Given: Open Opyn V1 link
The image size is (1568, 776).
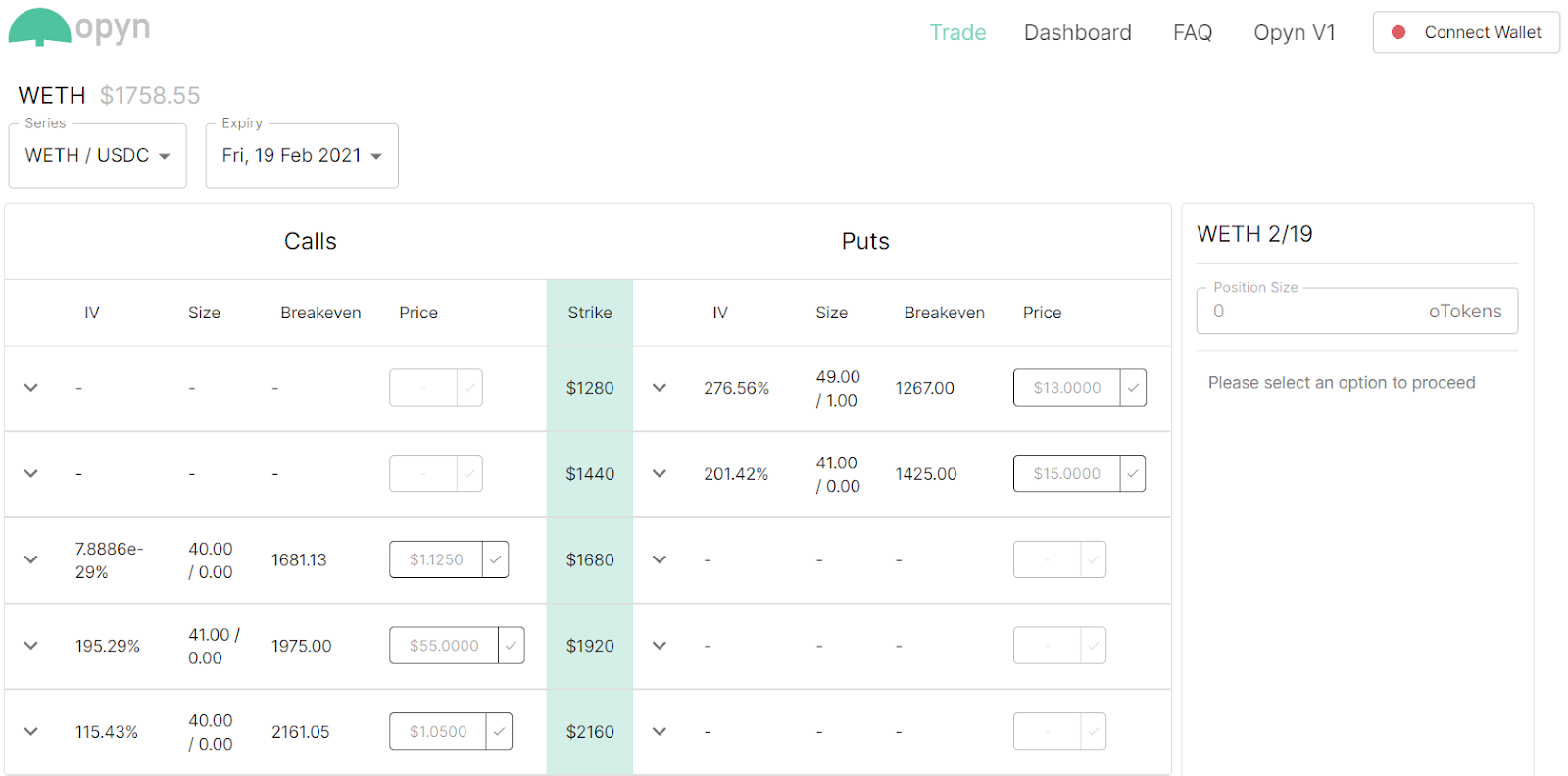Looking at the screenshot, I should click(1294, 33).
